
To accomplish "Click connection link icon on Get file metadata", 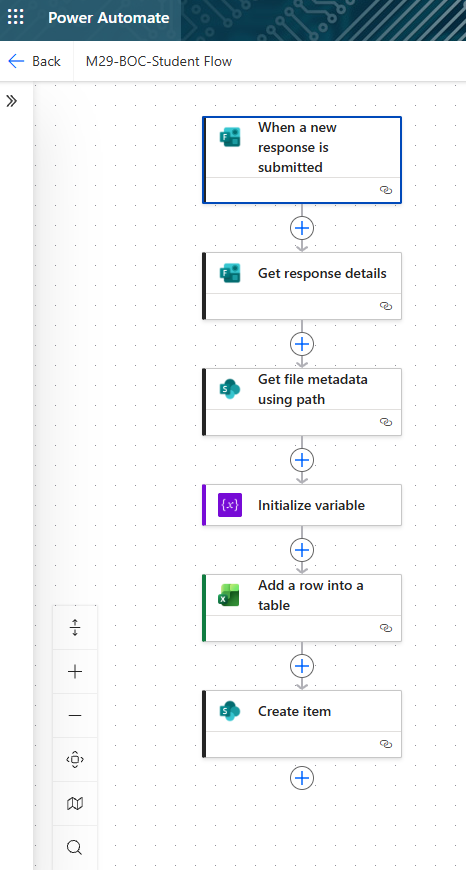I will [x=386, y=422].
